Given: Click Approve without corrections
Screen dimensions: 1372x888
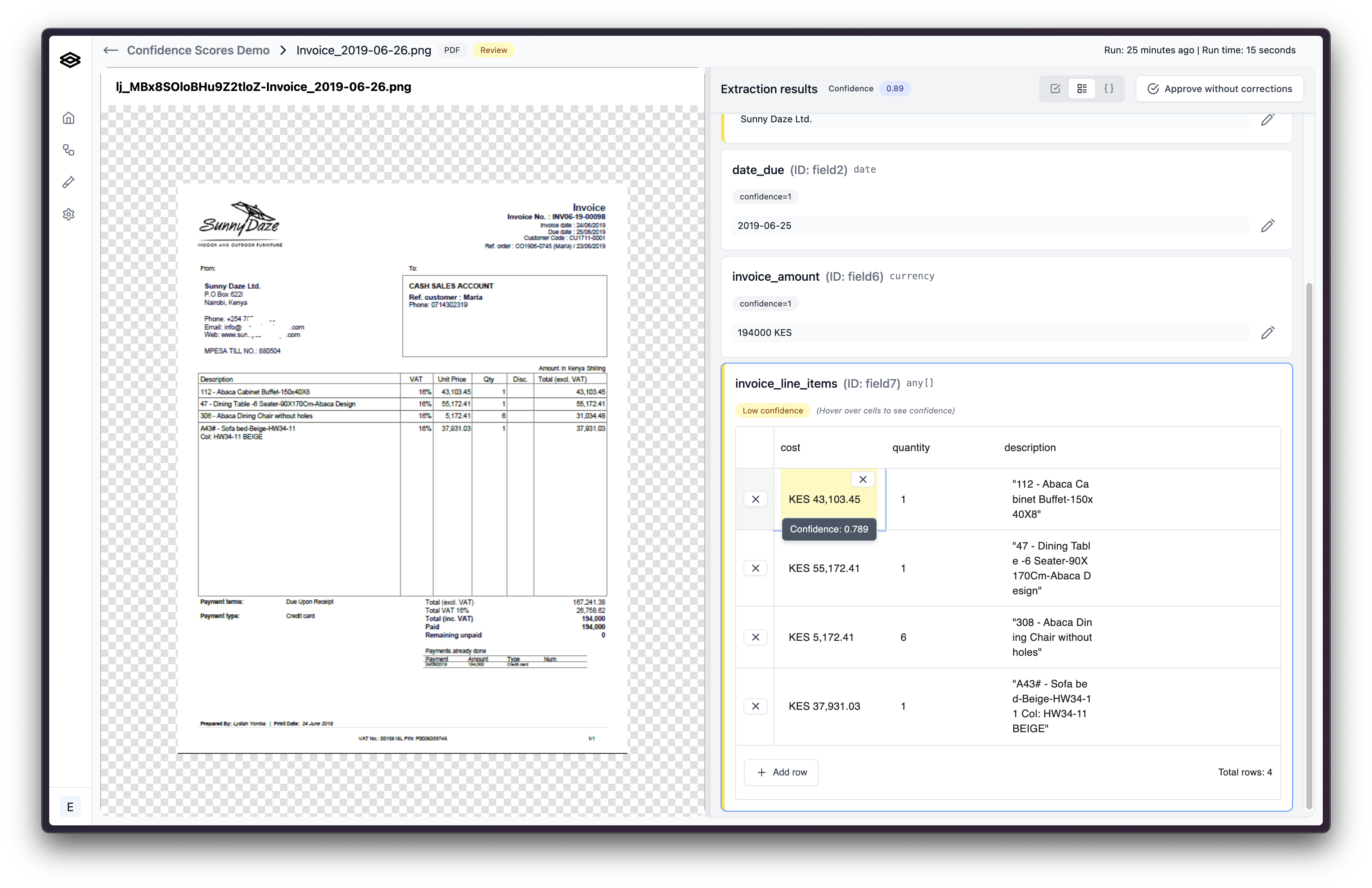Looking at the screenshot, I should pos(1219,89).
